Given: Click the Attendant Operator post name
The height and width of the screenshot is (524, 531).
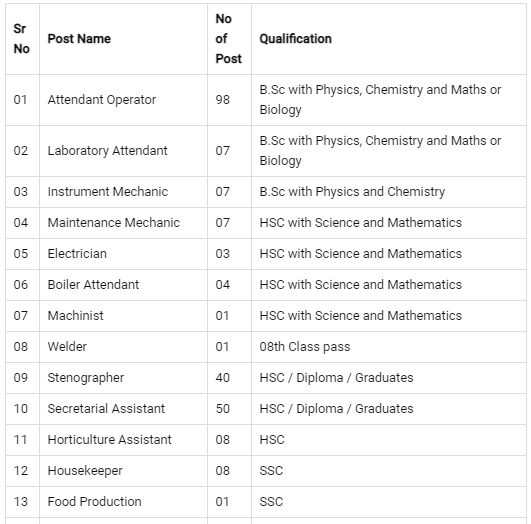Looking at the screenshot, I should click(102, 100).
